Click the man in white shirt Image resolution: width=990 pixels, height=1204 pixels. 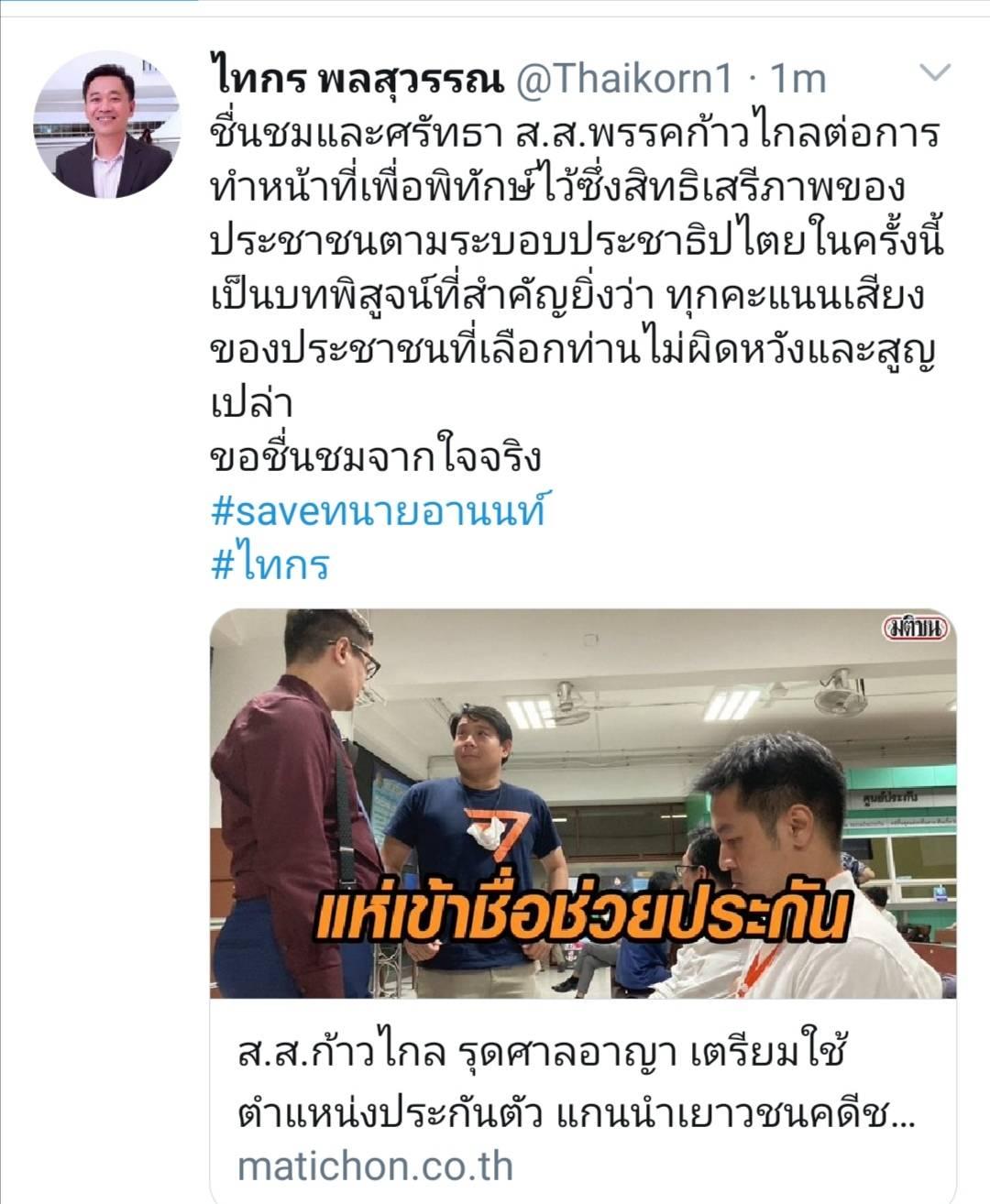click(x=788, y=870)
